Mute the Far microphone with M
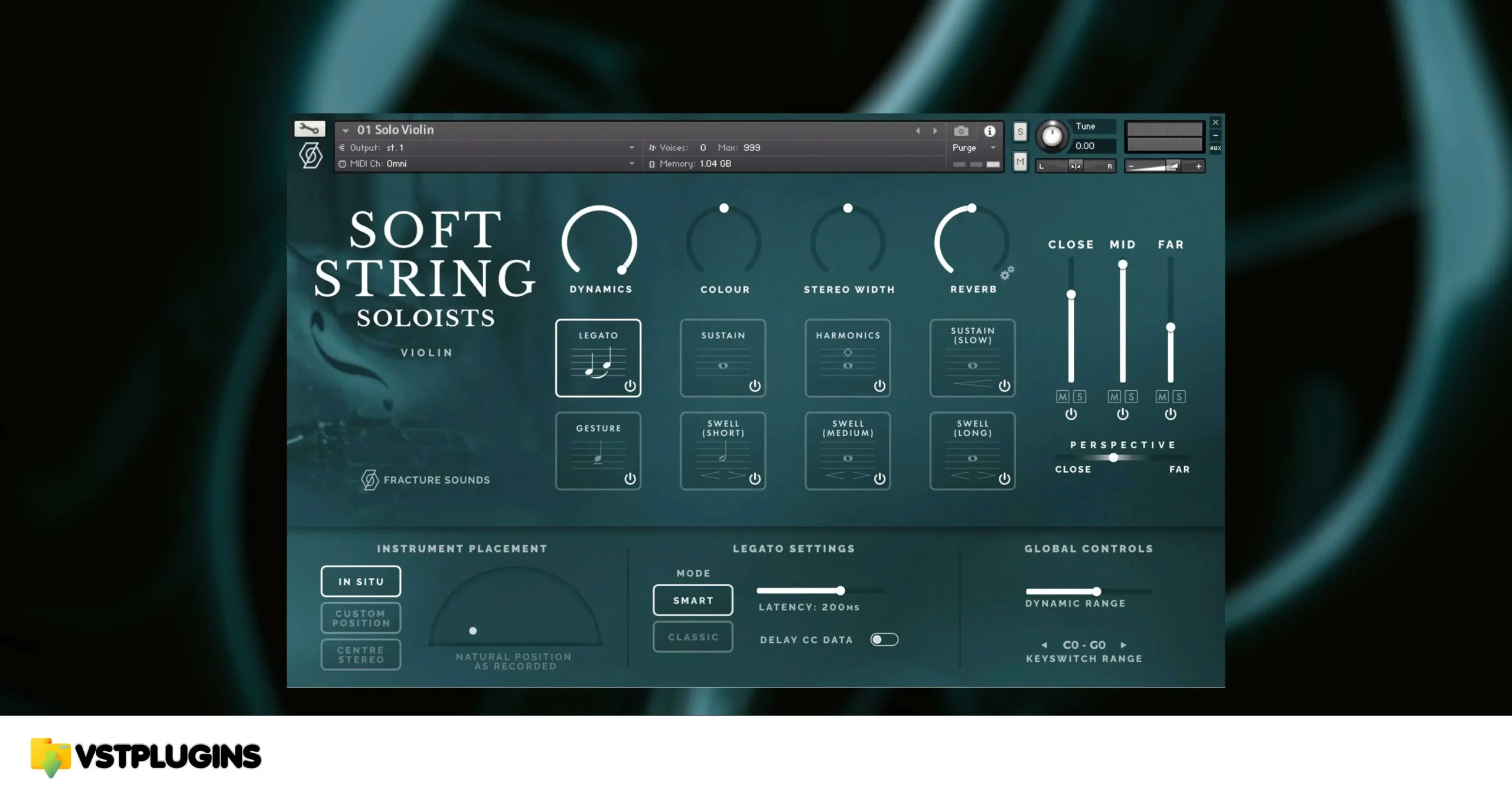The image size is (1512, 801). point(1162,397)
